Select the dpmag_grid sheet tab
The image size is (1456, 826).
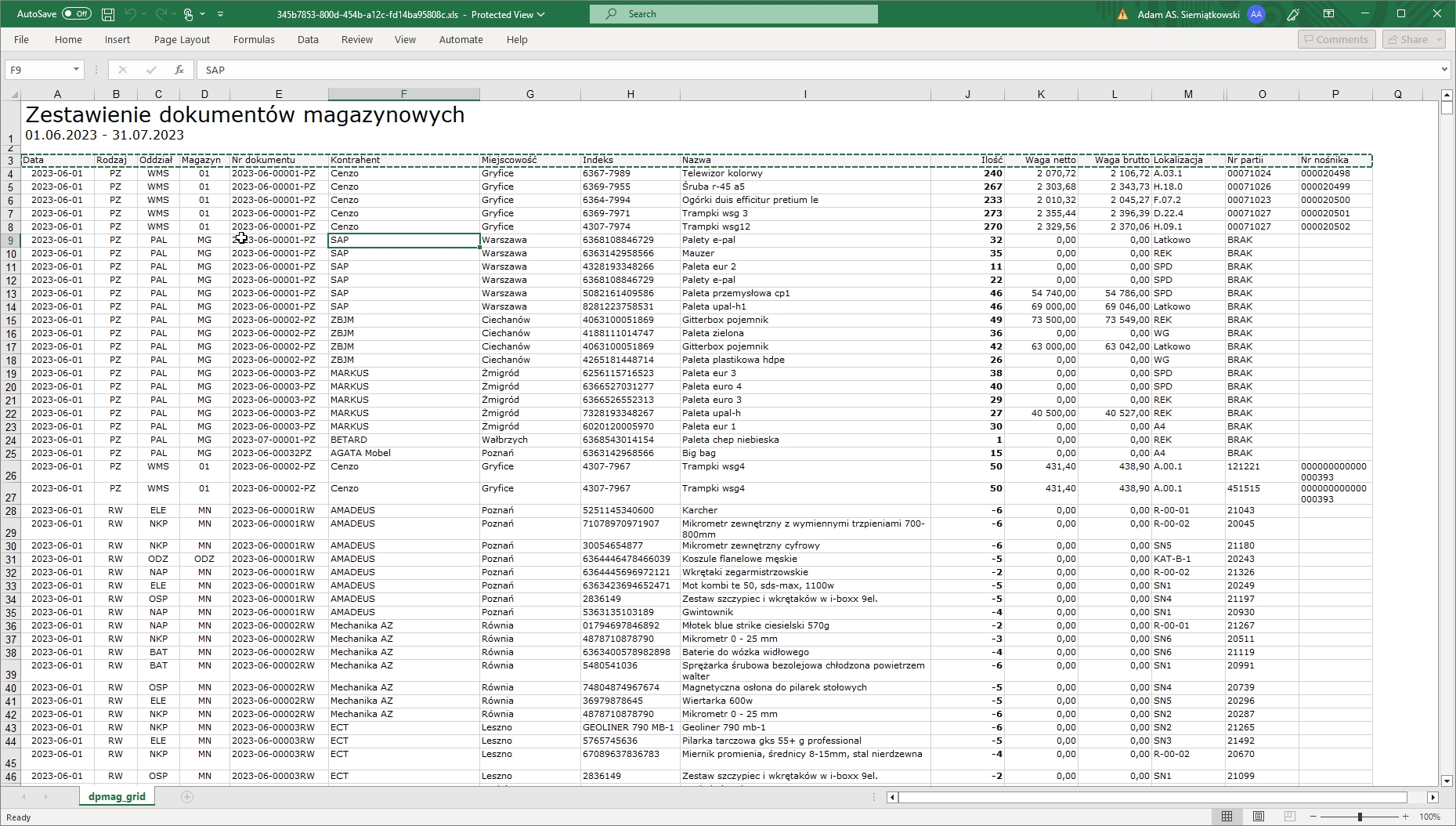pos(117,797)
